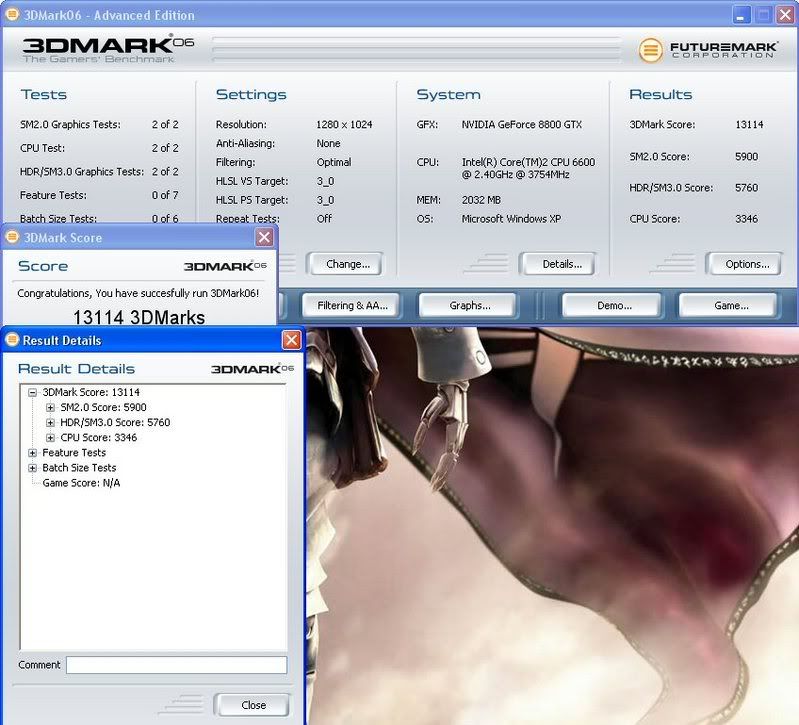
Task: Select the Game Score: N/A tree item
Action: tap(81, 483)
